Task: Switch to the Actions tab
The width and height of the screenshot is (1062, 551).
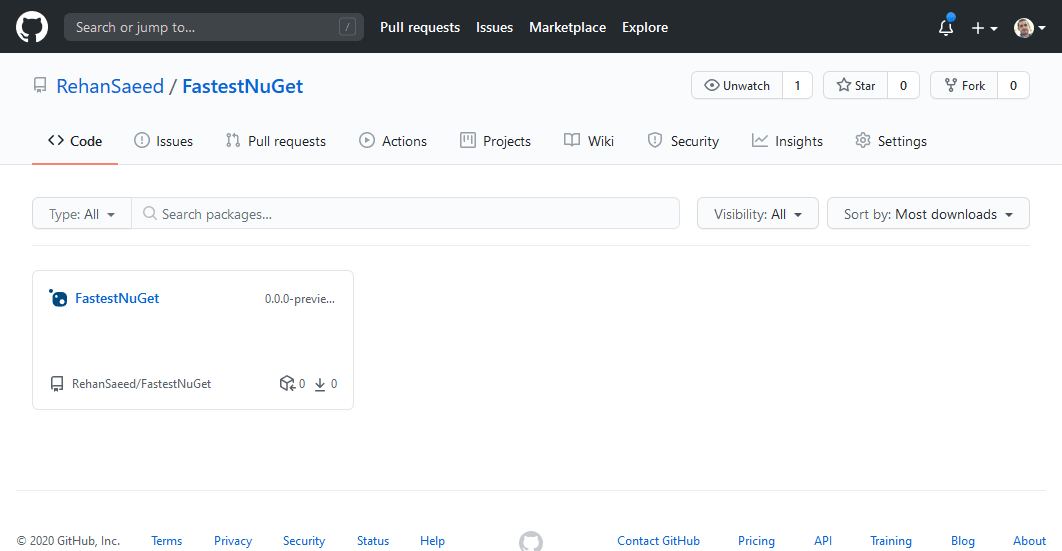Action: pos(393,141)
